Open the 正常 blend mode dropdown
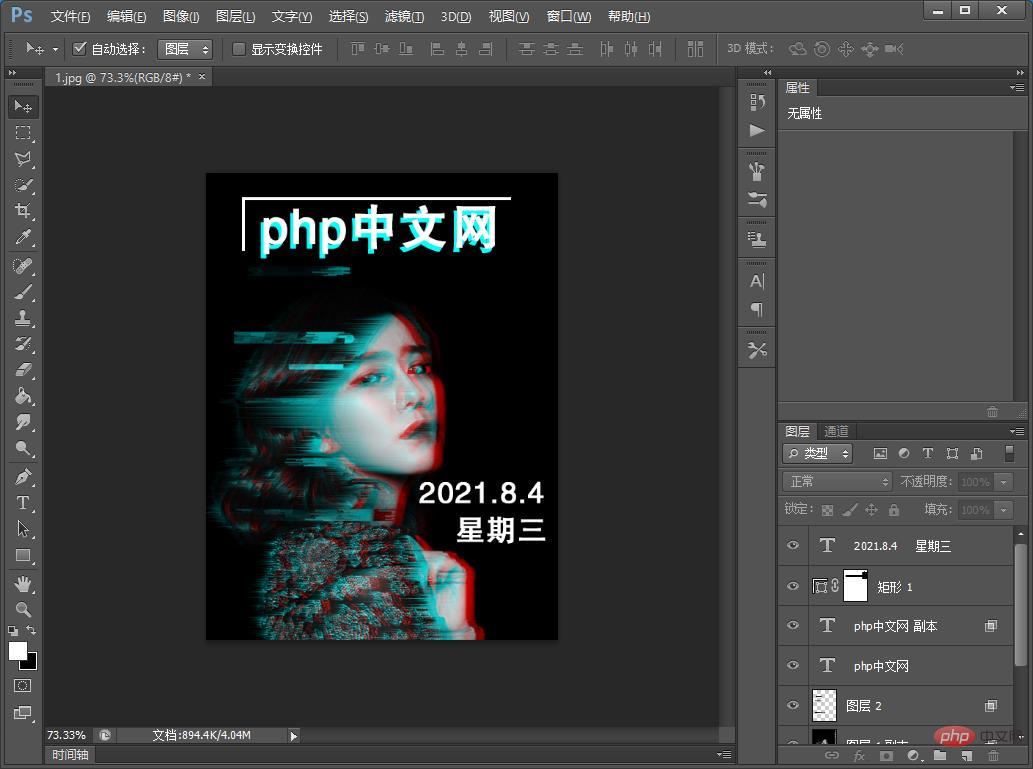This screenshot has height=769, width=1033. click(837, 482)
